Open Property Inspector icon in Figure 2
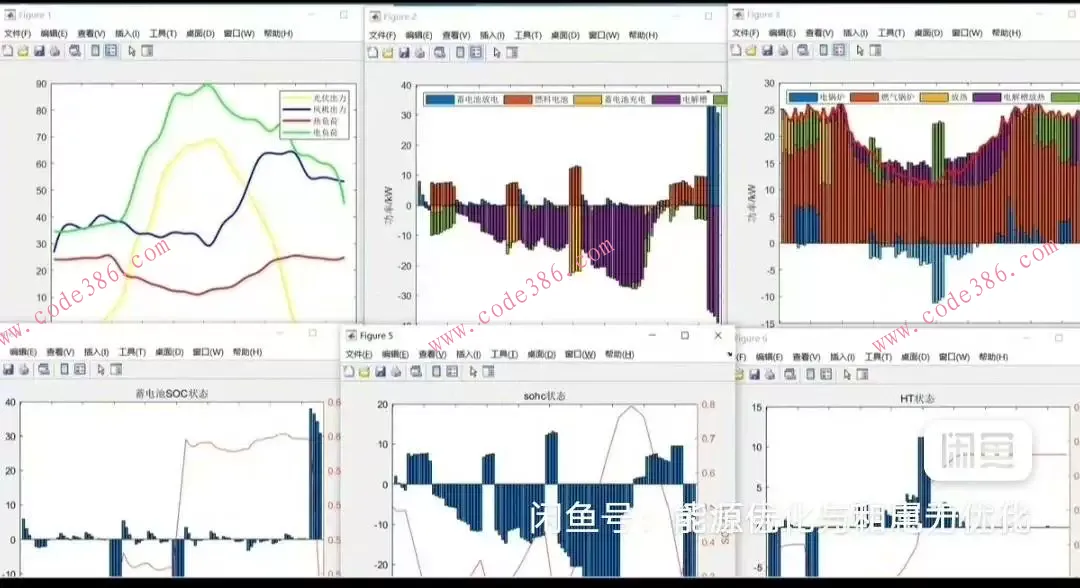1080x588 pixels. point(512,52)
